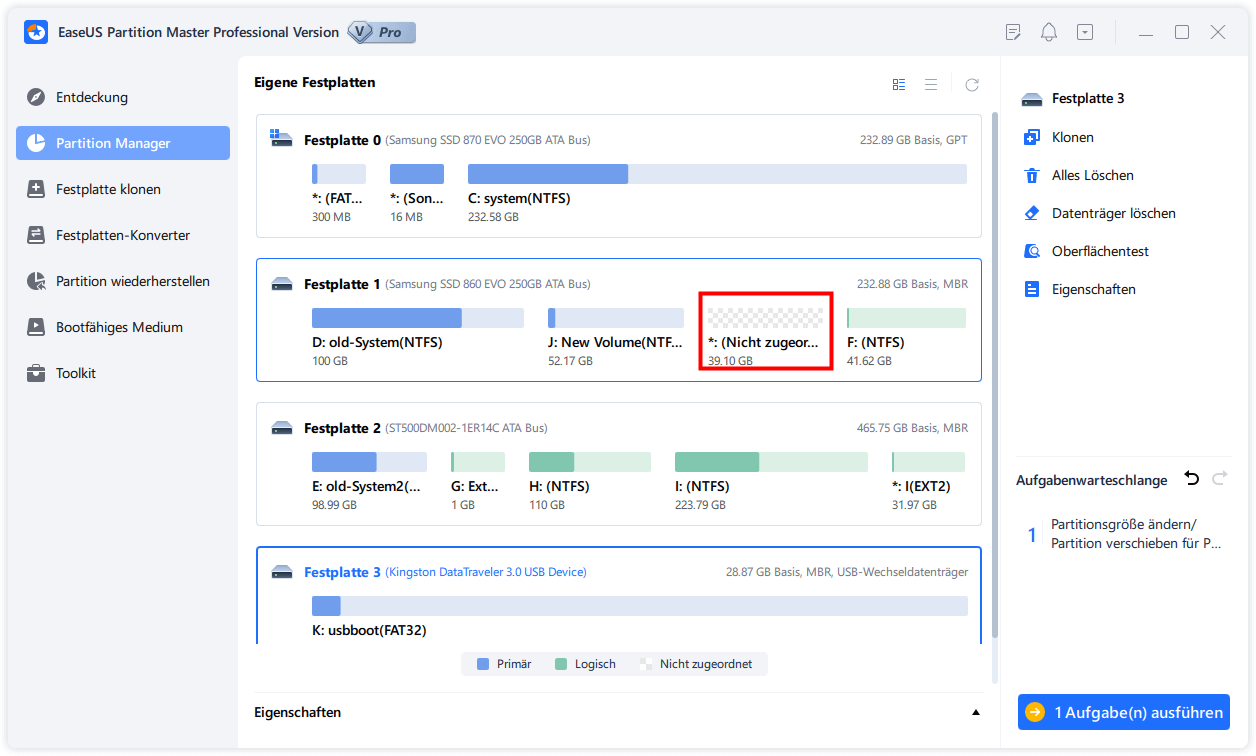Click the disk list vertical scrollbar
Viewport: 1256px width, 756px height.
994,377
